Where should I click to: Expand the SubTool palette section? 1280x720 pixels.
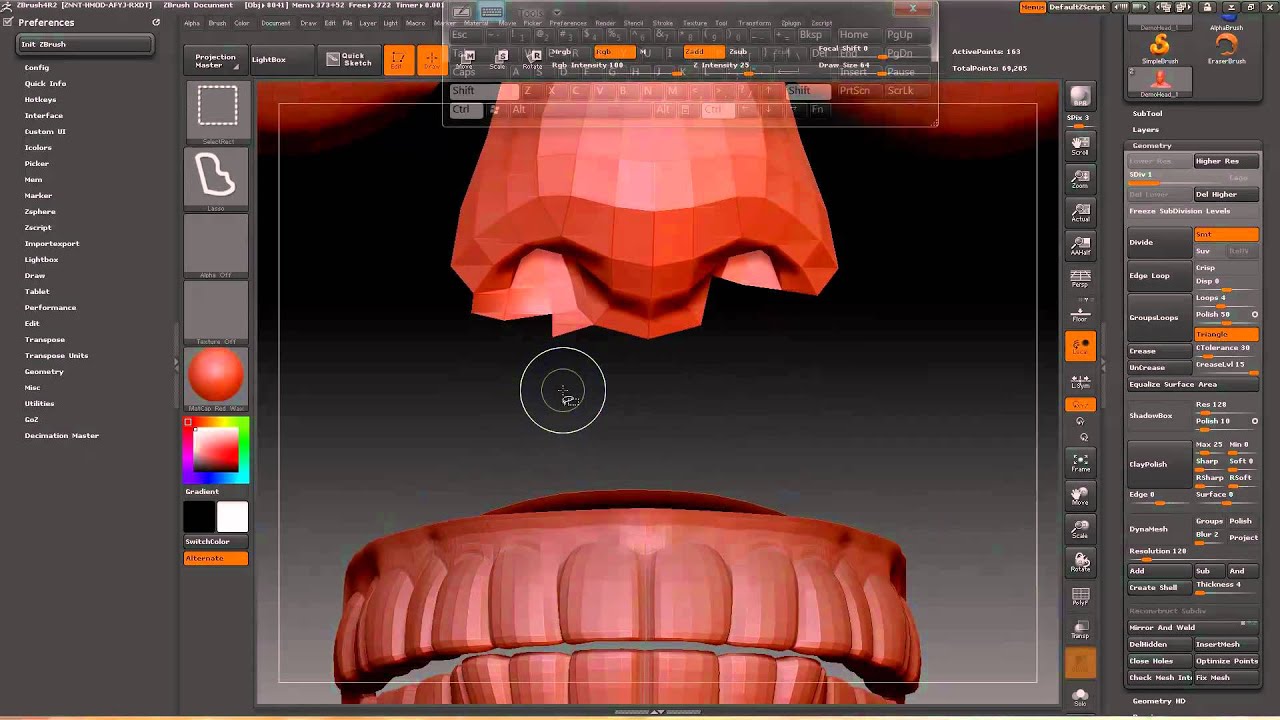coord(1147,113)
